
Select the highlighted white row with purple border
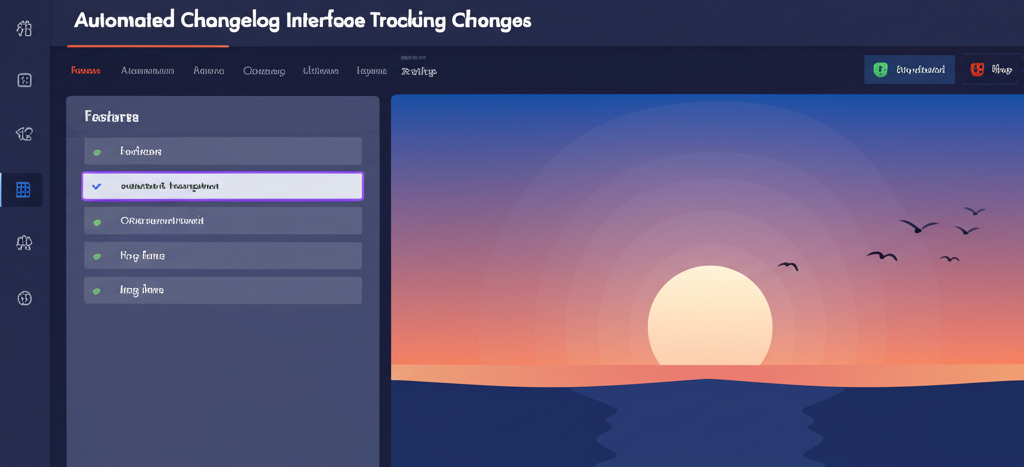pos(223,186)
